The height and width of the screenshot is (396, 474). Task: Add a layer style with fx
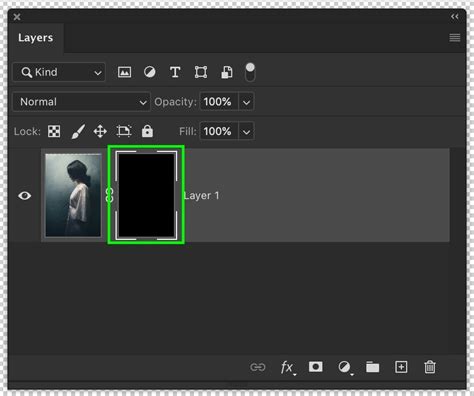[287, 368]
